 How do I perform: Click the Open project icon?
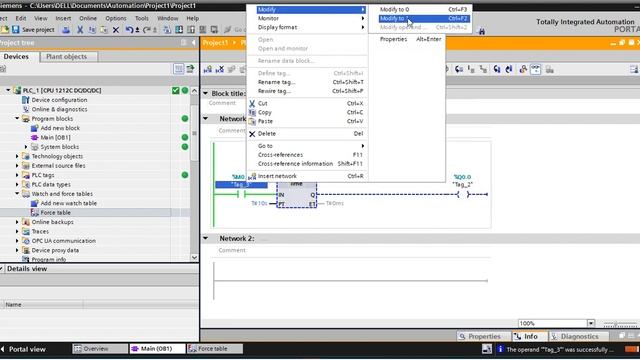coord(4,30)
